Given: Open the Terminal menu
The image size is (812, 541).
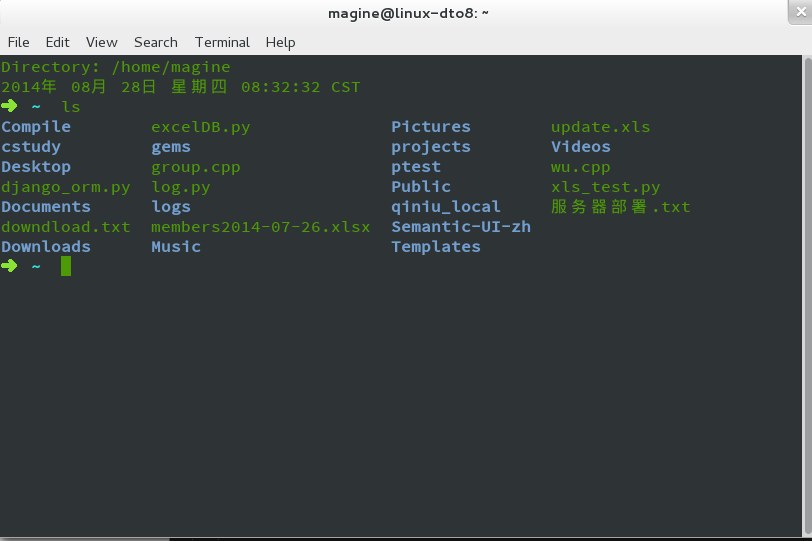Looking at the screenshot, I should tap(222, 42).
